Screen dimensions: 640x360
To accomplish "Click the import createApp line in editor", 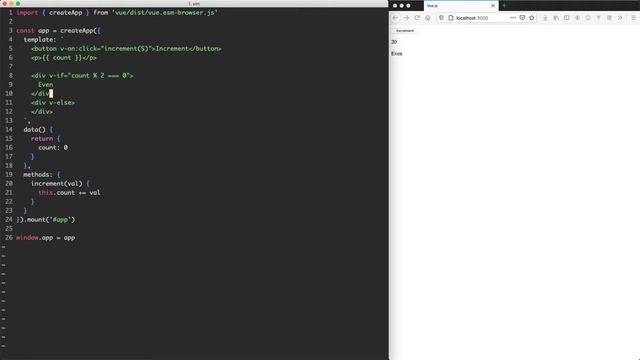I will click(117, 13).
